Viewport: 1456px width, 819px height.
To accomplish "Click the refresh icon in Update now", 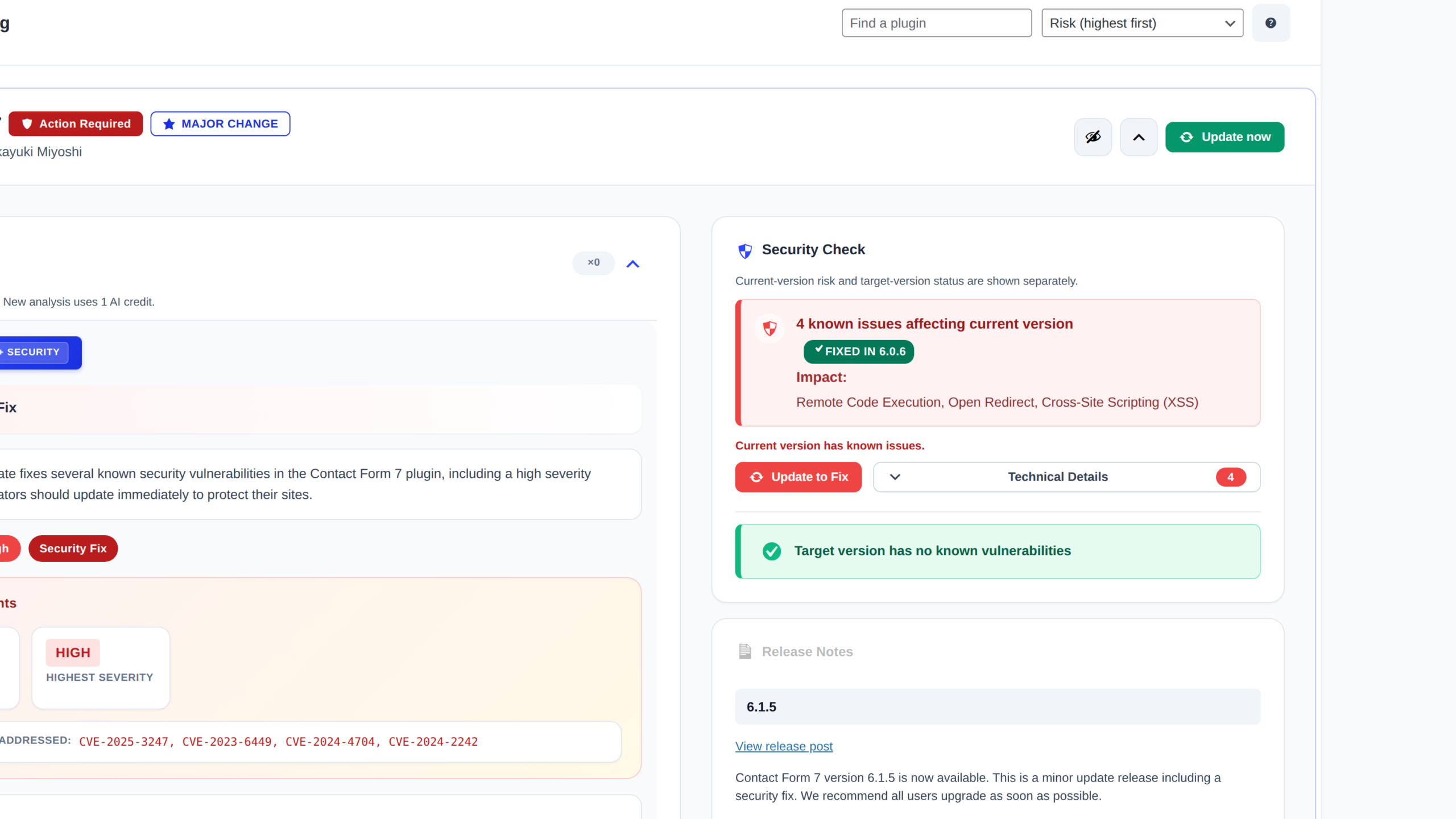I will (x=1186, y=137).
